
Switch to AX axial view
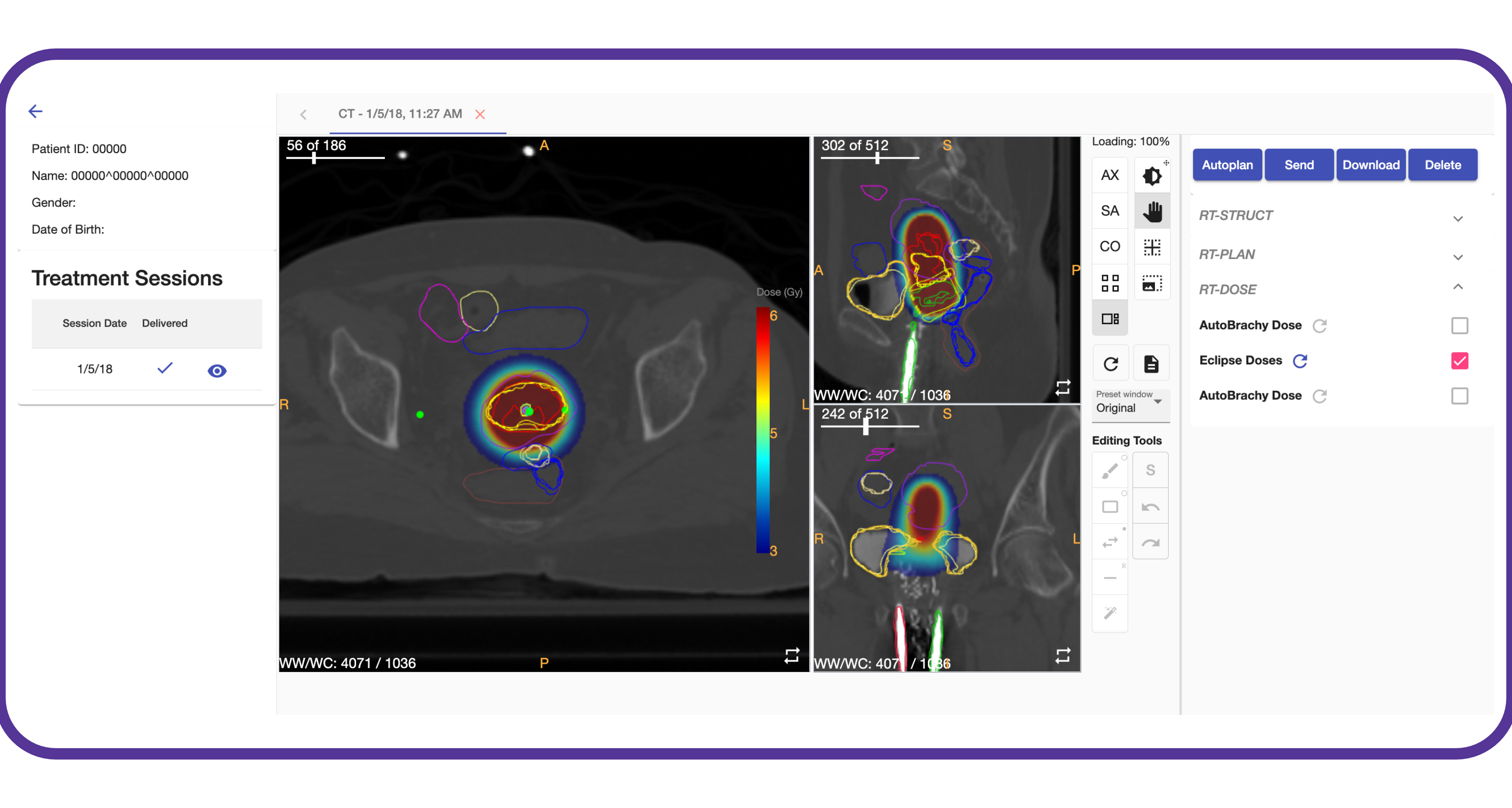pyautogui.click(x=1109, y=176)
